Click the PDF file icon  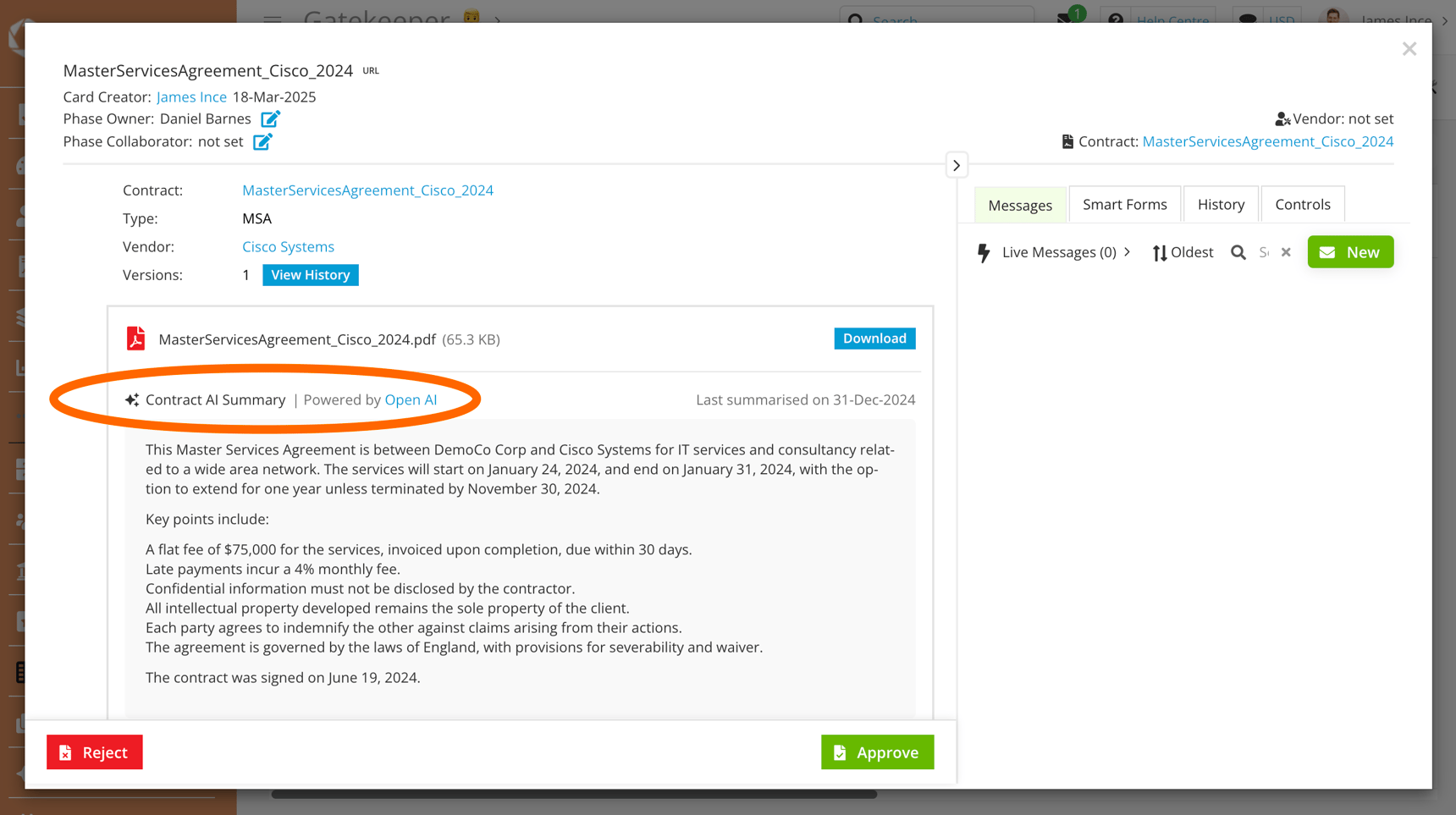[136, 338]
